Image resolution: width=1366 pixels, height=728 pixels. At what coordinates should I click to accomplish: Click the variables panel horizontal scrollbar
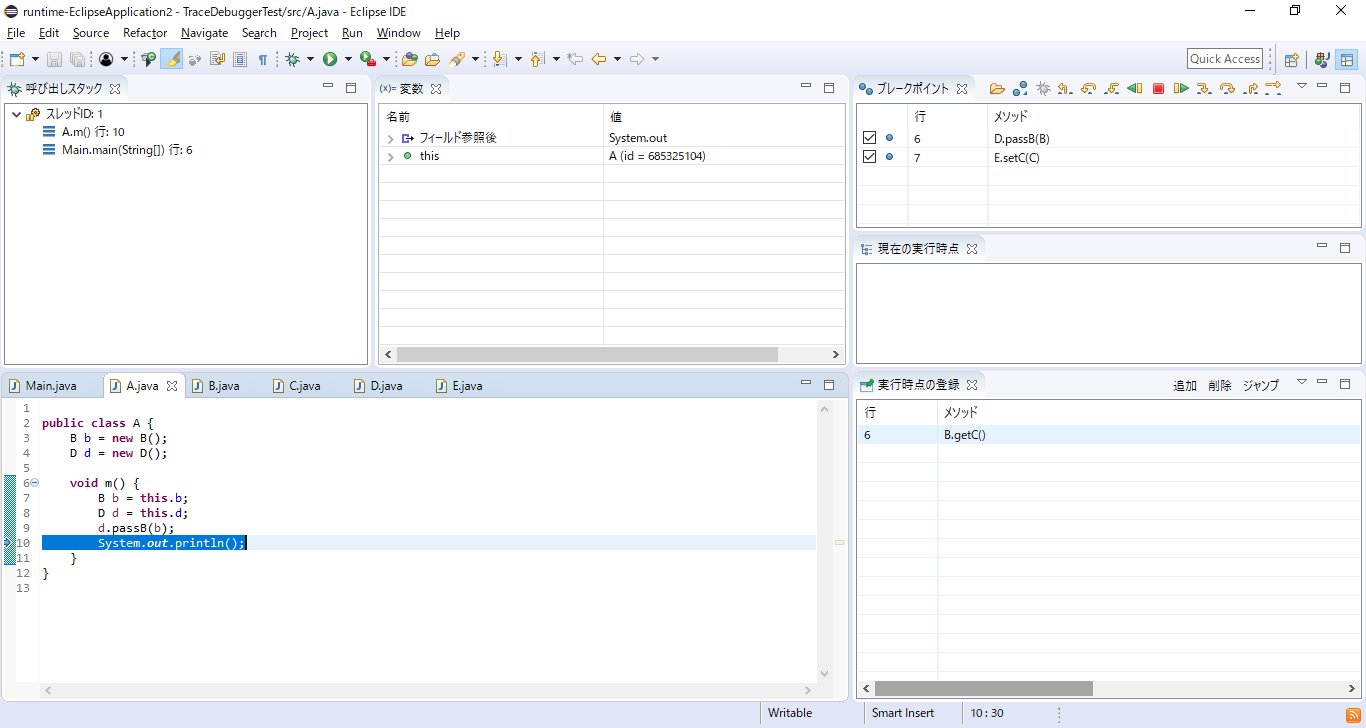(x=587, y=355)
